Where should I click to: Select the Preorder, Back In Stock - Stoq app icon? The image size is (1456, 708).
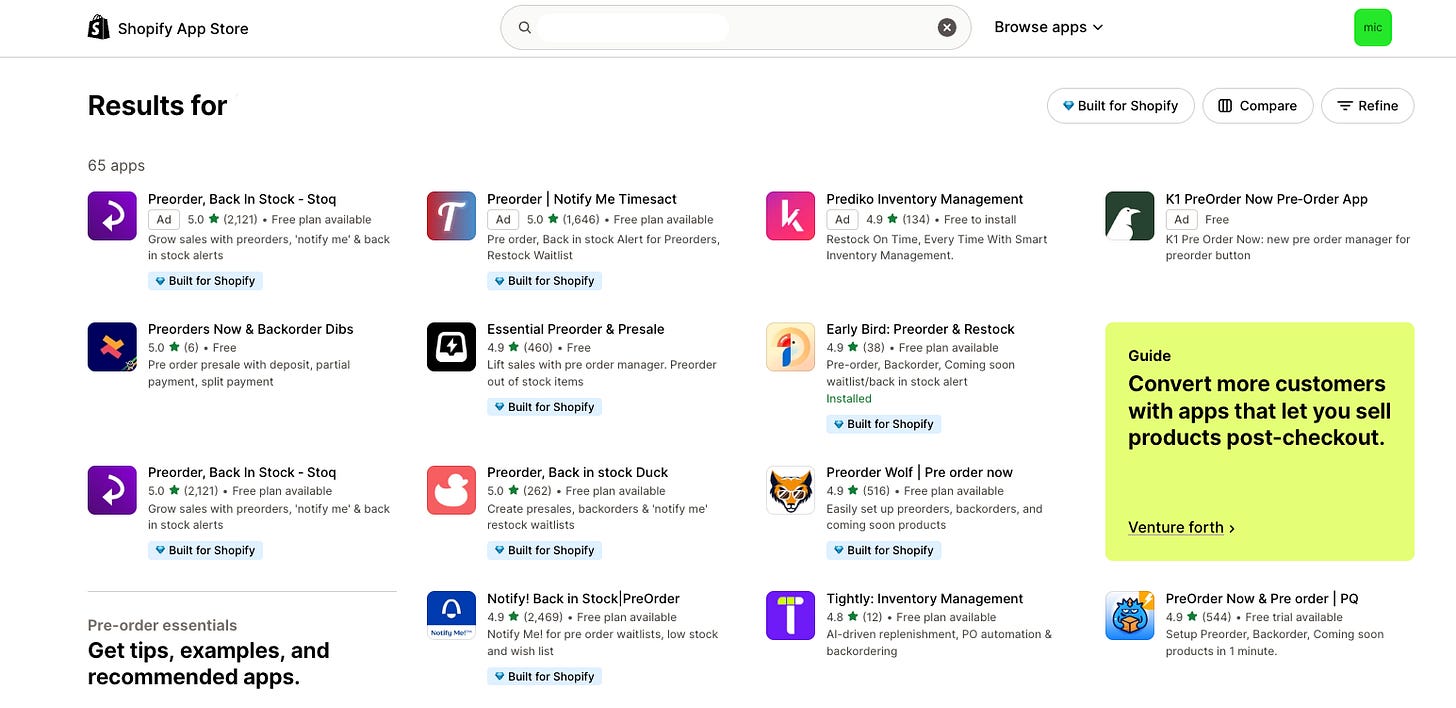111,215
